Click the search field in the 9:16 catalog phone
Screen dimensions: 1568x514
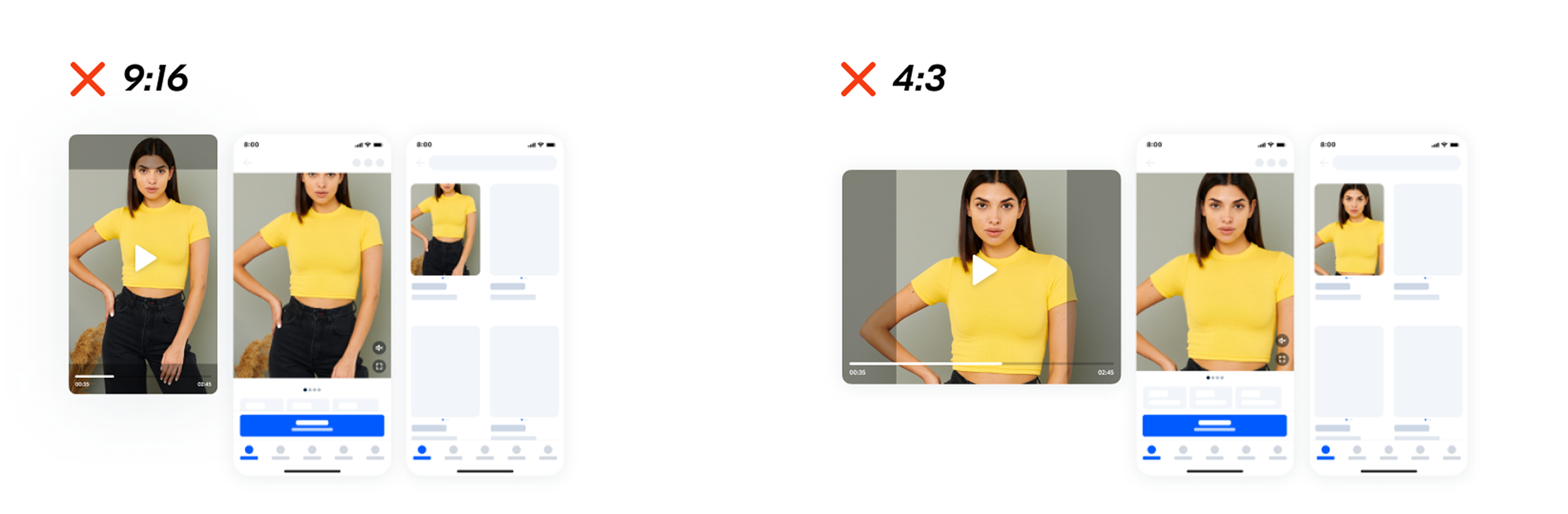[493, 163]
